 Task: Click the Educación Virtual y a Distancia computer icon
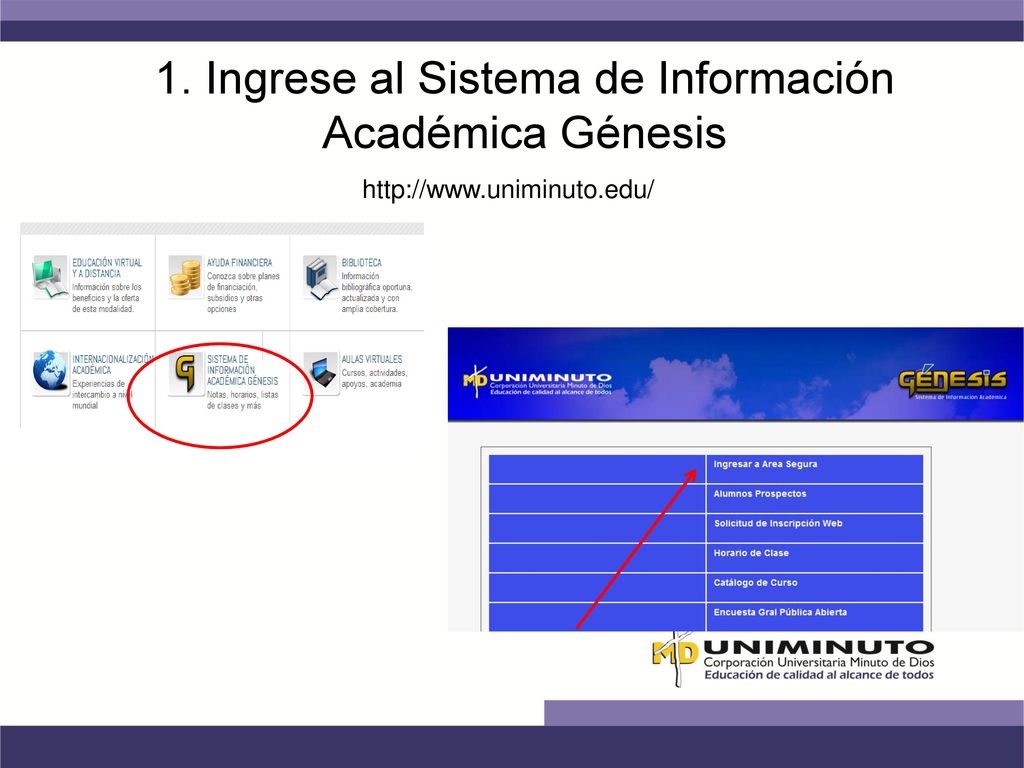(x=50, y=277)
